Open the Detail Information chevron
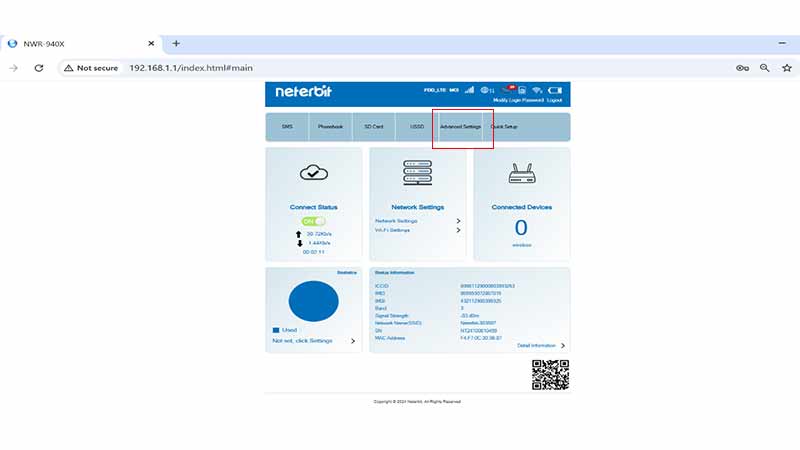The width and height of the screenshot is (800, 450). 563,345
